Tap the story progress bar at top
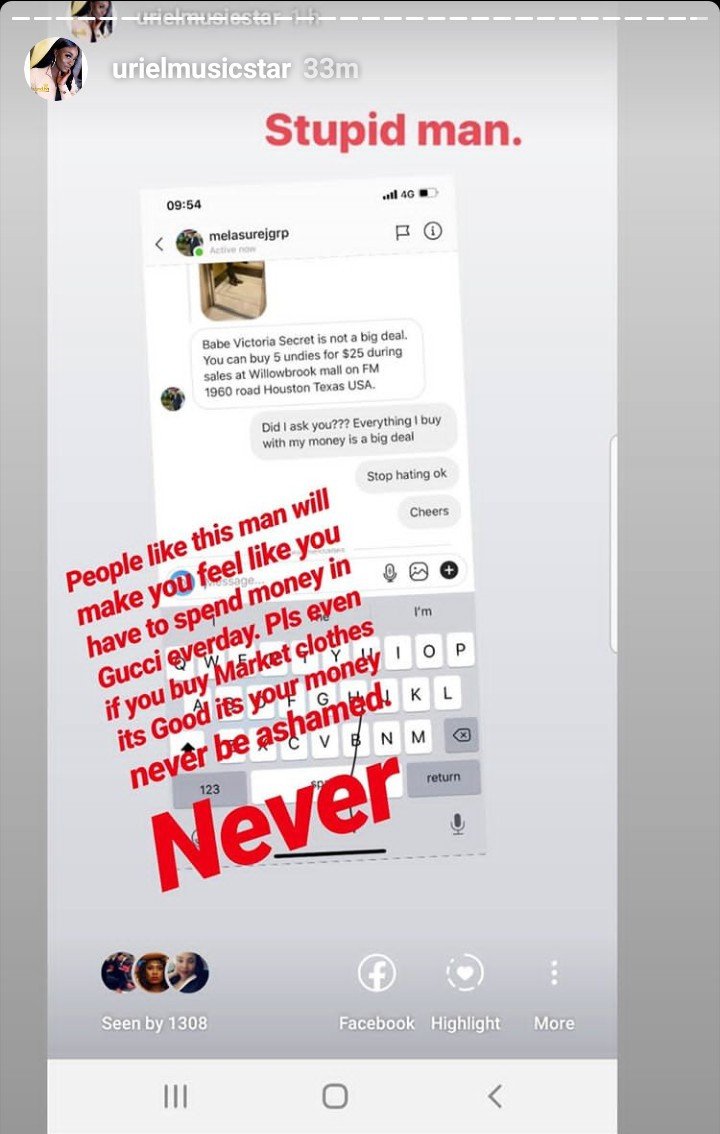The width and height of the screenshot is (720, 1134). (360, 17)
